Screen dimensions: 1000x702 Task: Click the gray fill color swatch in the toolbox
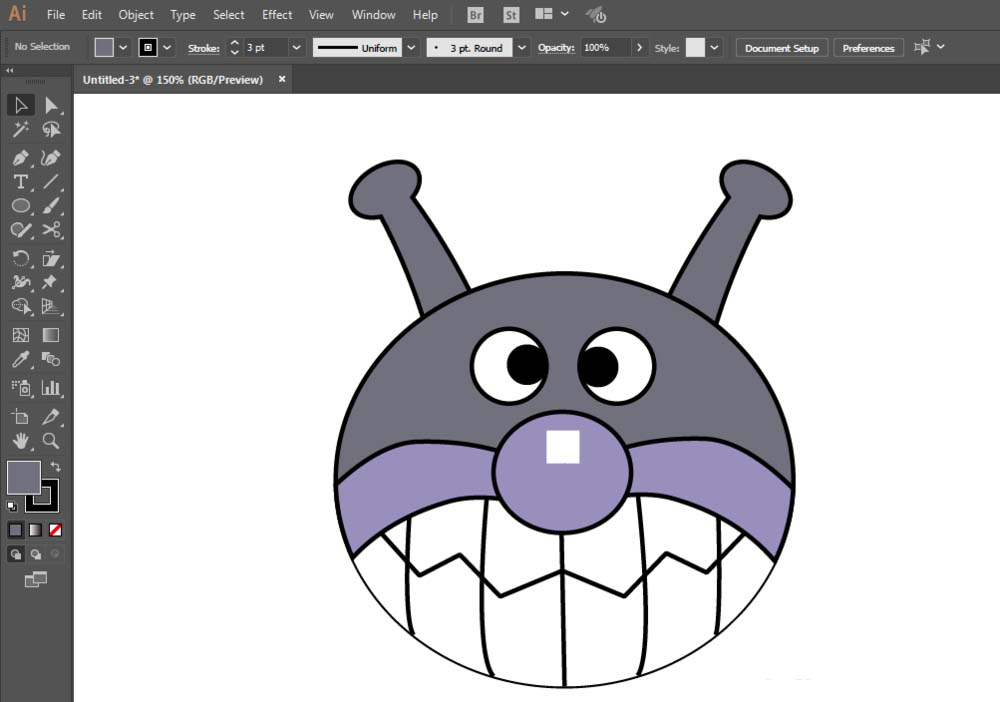(23, 478)
